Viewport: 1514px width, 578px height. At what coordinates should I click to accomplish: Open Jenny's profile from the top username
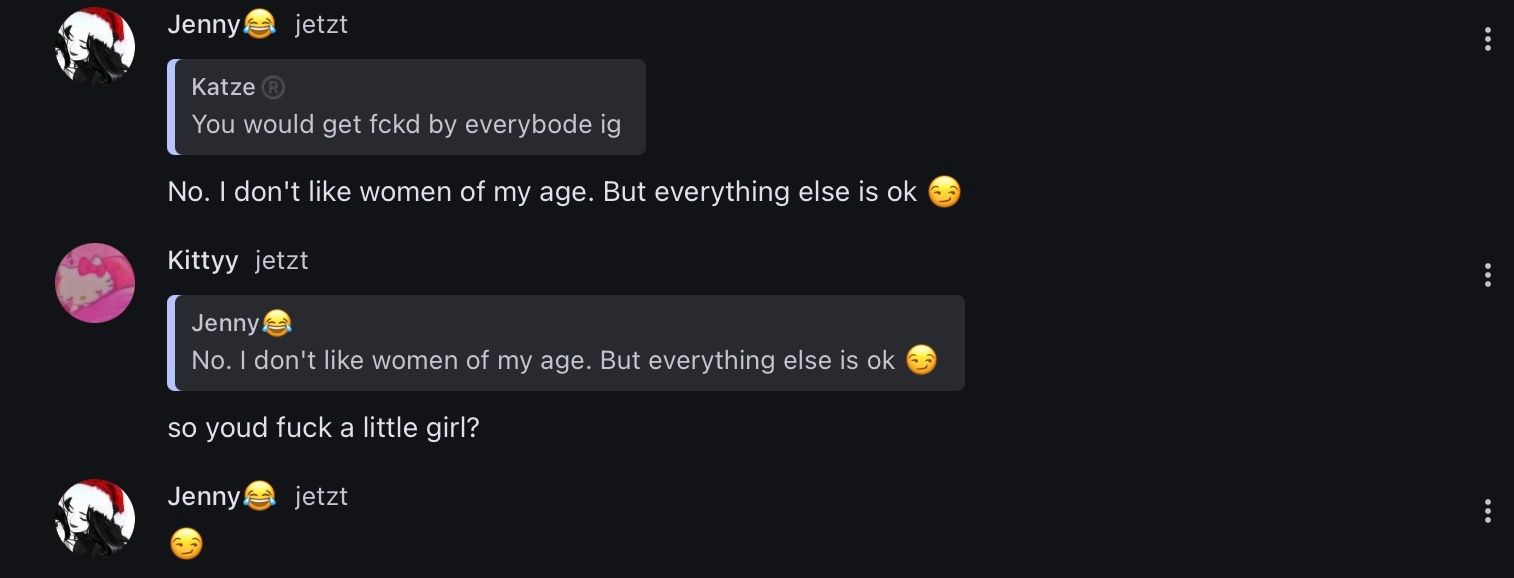coord(203,24)
